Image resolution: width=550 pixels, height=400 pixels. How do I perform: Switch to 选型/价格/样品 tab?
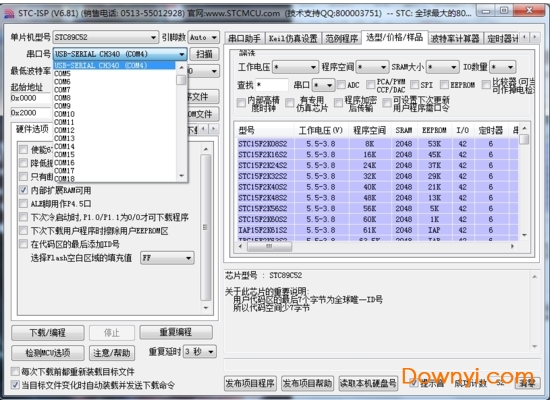[x=395, y=37]
